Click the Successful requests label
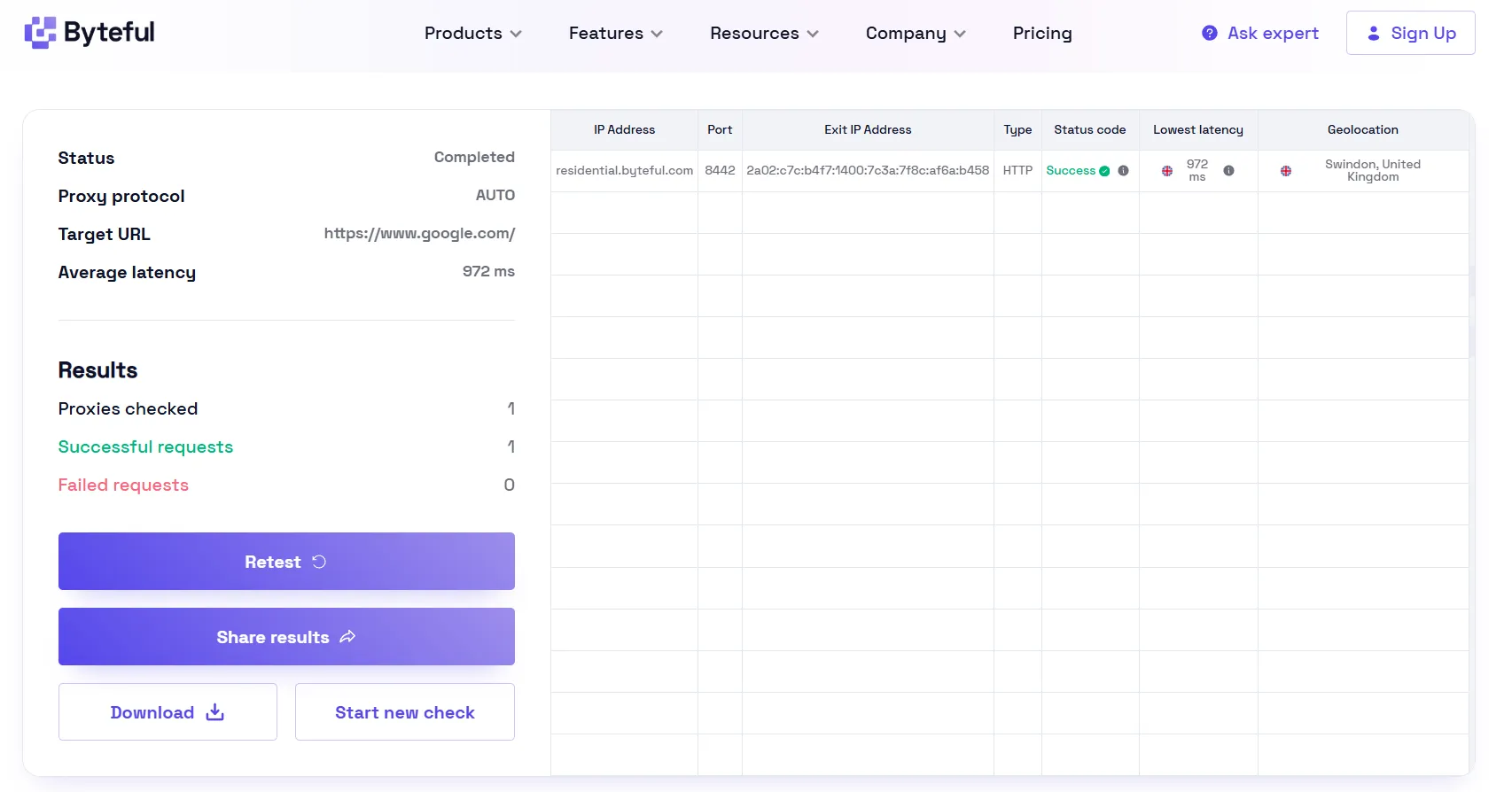 [145, 446]
